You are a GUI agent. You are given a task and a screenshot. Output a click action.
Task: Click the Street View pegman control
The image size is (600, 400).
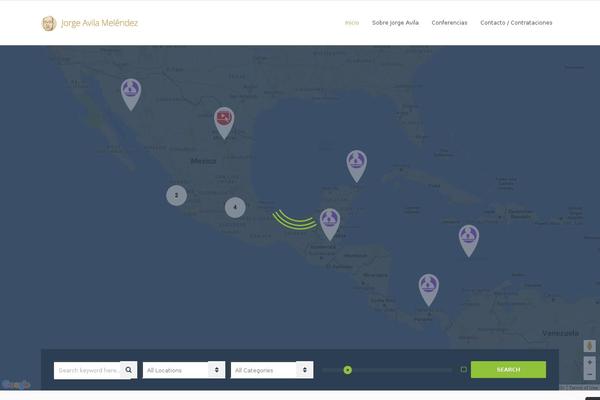[589, 346]
